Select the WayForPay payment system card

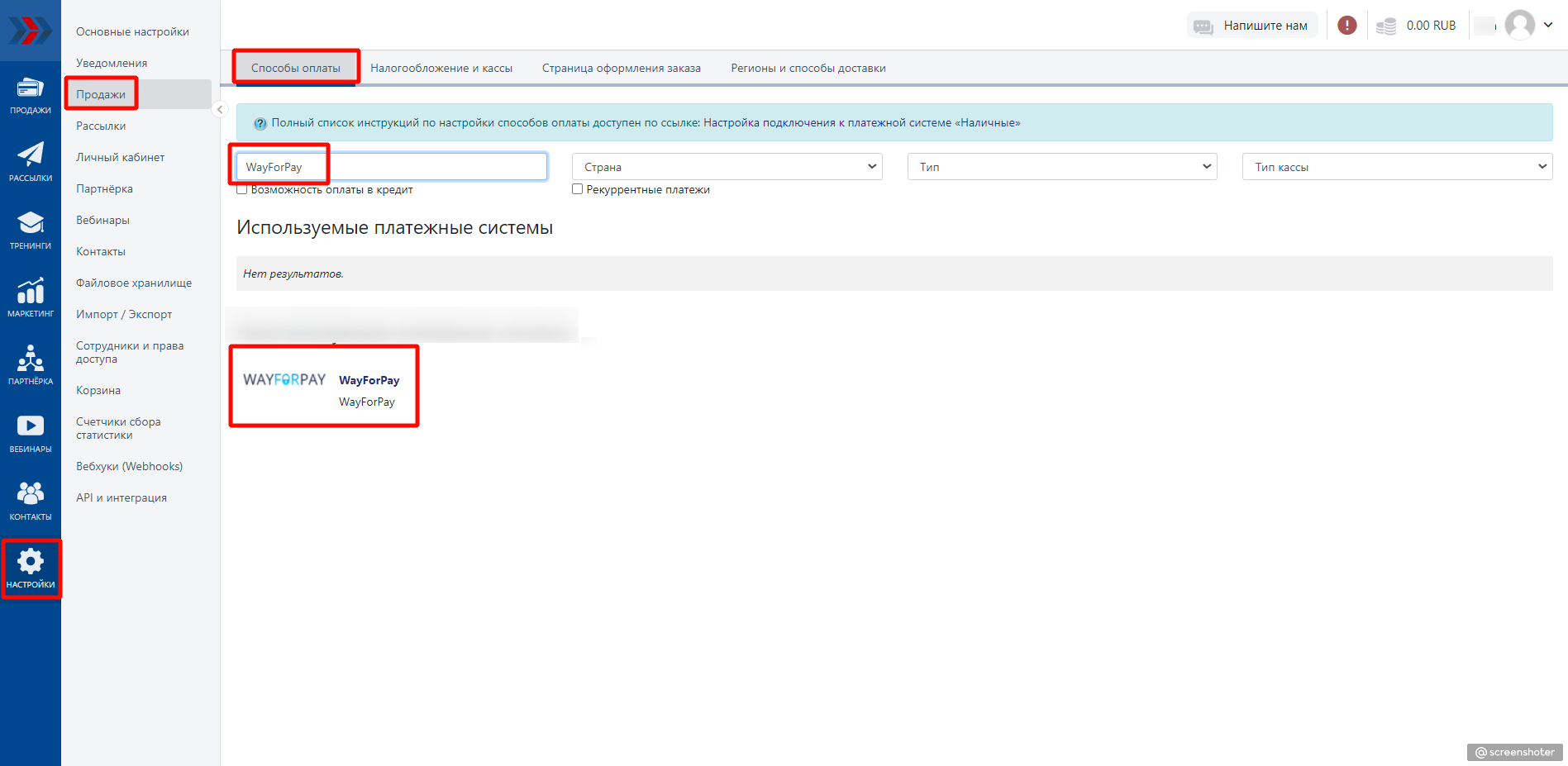click(x=323, y=387)
